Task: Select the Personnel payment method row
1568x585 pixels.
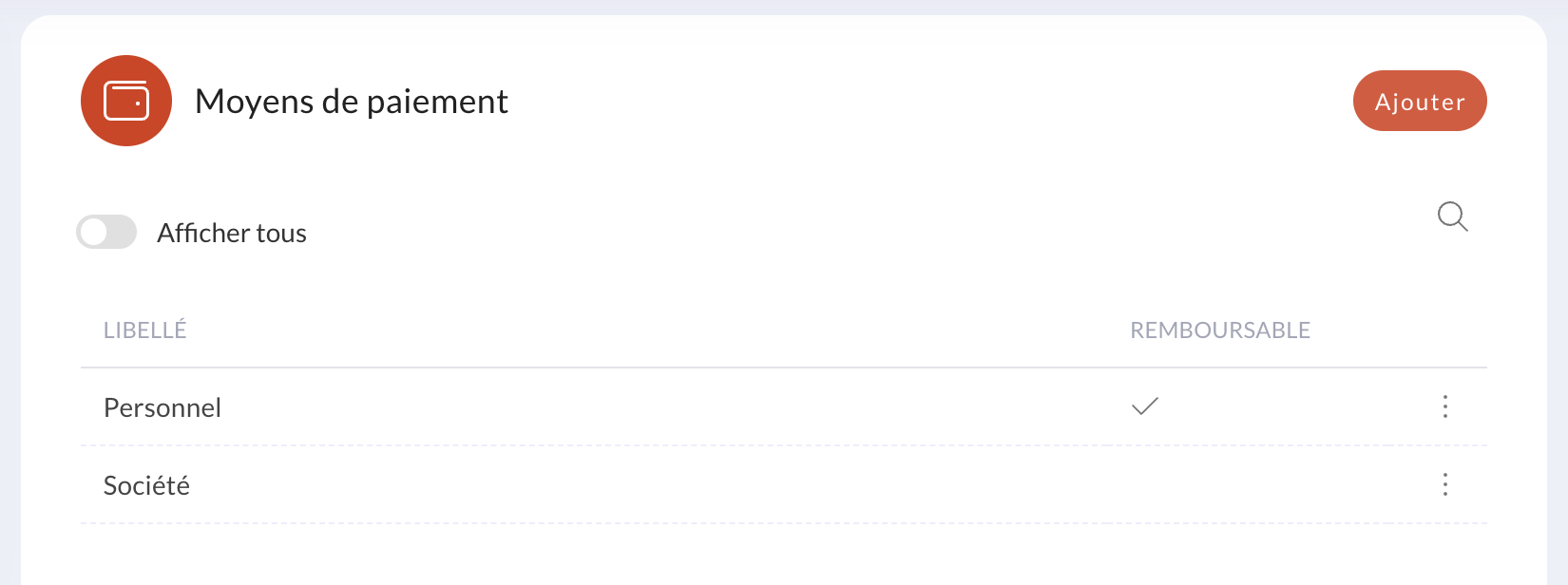Action: click(784, 406)
